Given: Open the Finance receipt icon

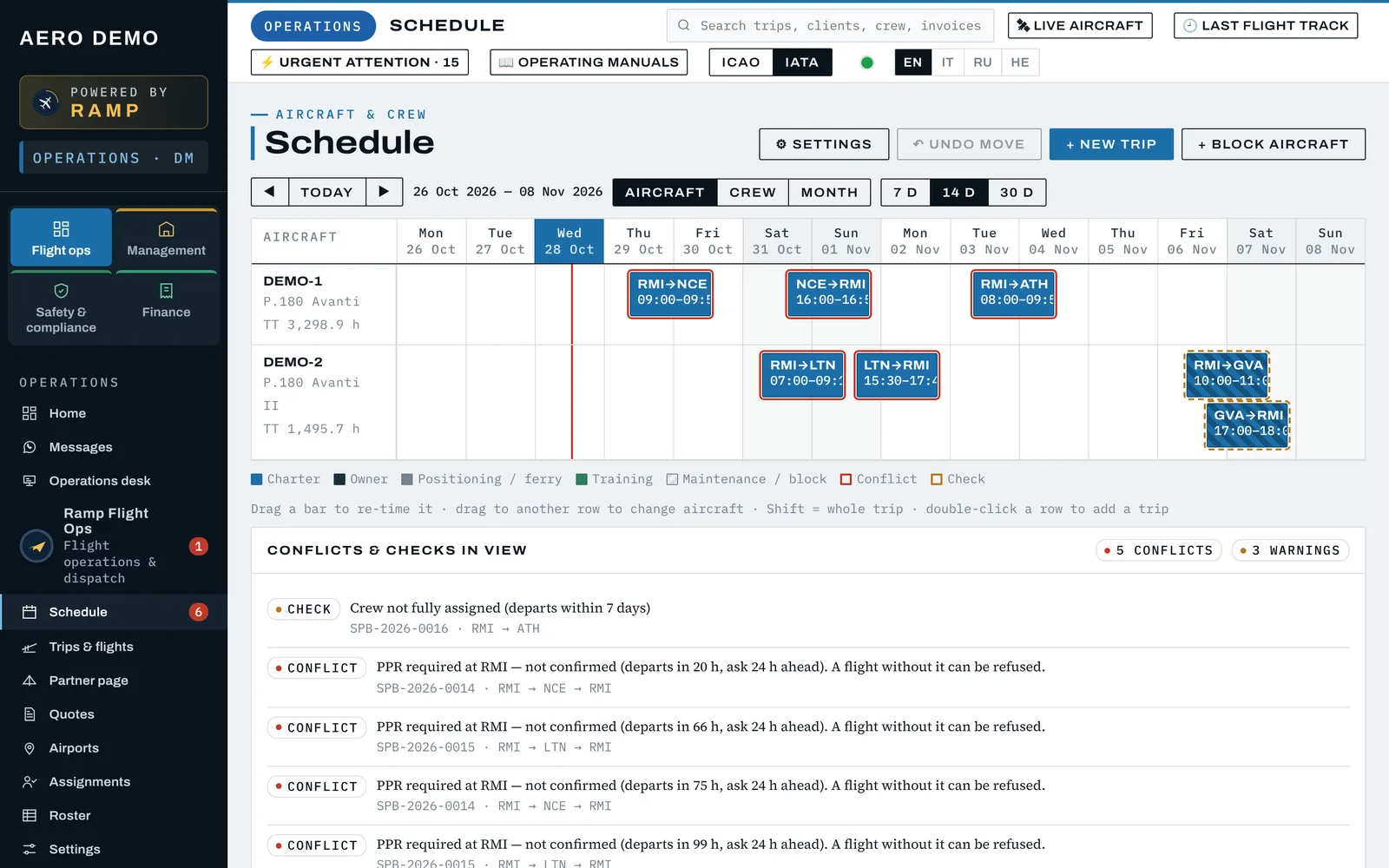Looking at the screenshot, I should pyautogui.click(x=166, y=291).
